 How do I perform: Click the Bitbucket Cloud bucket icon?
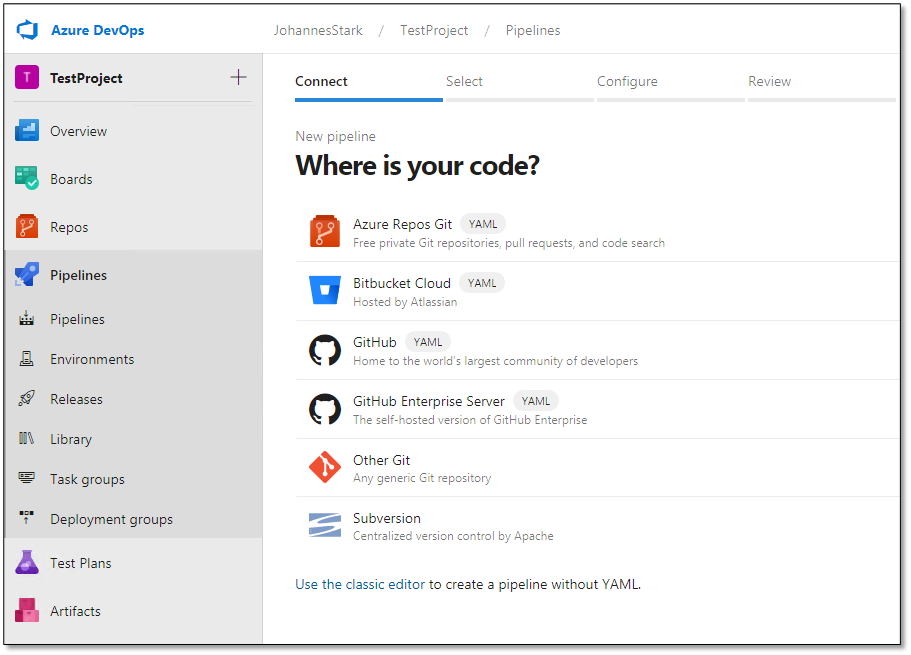click(325, 290)
